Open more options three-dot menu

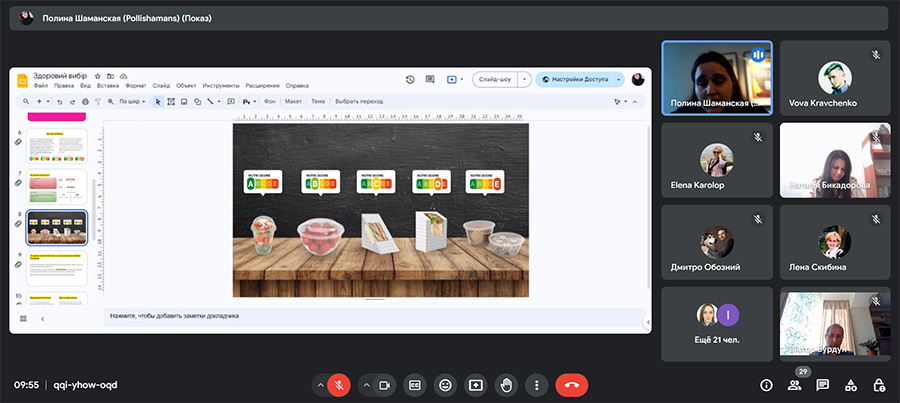(537, 385)
